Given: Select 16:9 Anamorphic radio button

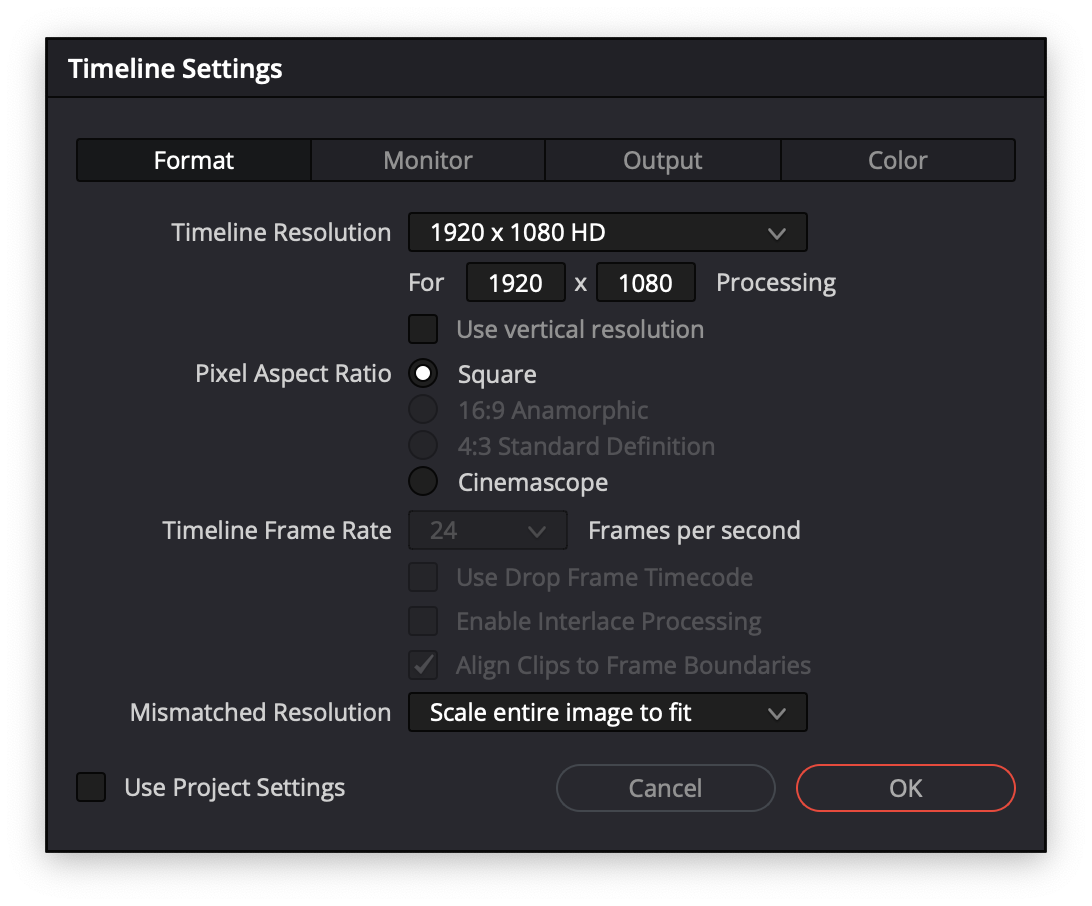Looking at the screenshot, I should click(423, 410).
